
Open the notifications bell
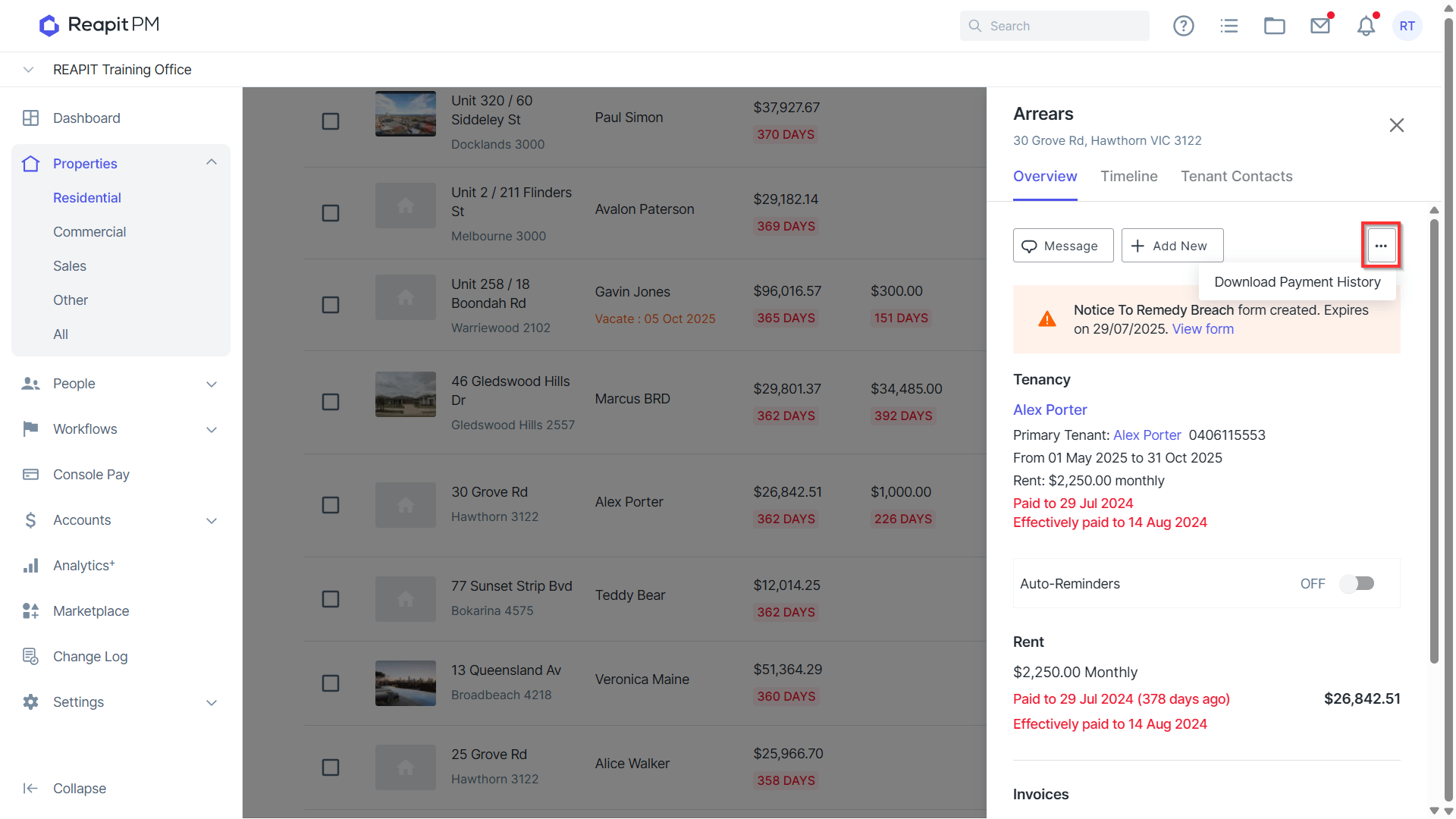pos(1366,26)
